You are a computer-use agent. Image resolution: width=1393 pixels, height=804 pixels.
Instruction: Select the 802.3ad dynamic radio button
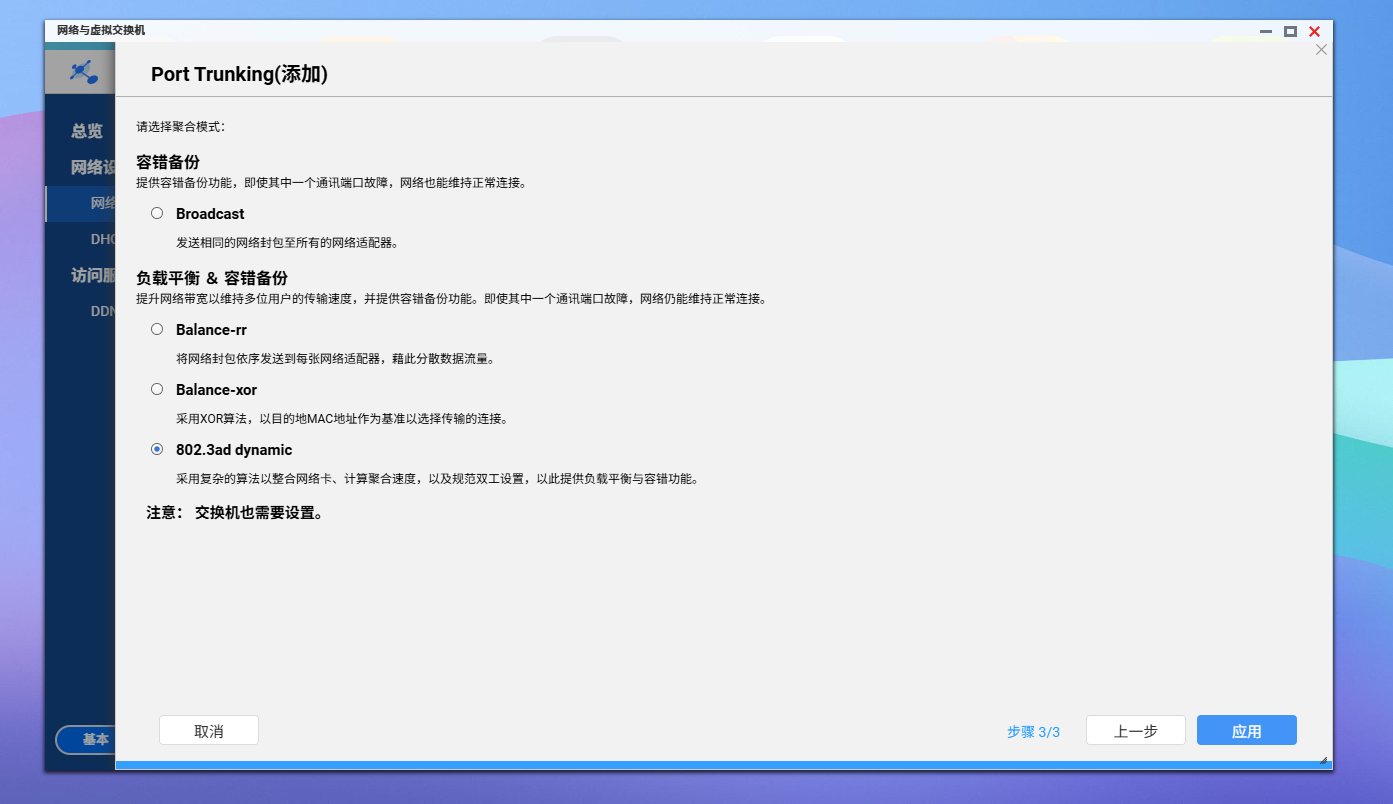tap(157, 449)
